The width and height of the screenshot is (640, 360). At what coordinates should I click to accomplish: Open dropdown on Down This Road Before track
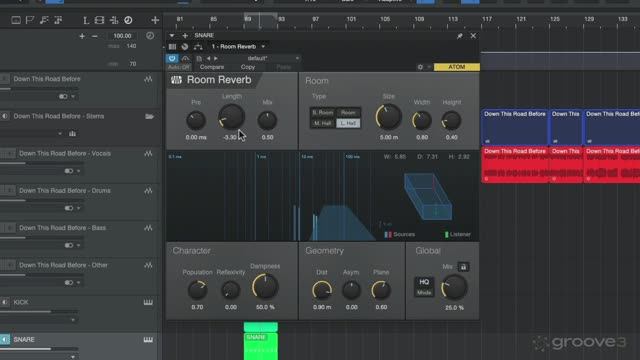73,97
